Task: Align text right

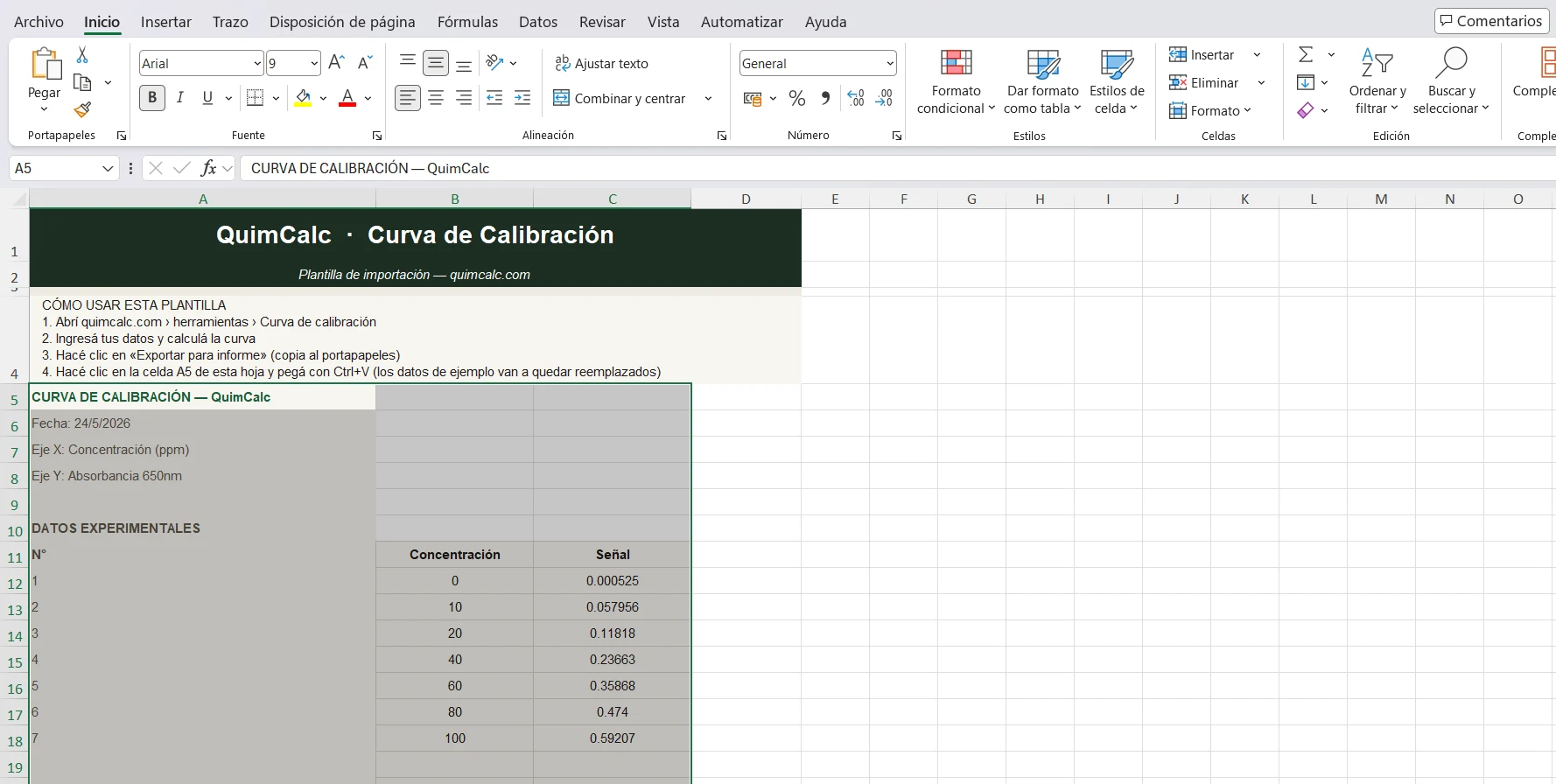Action: 464,98
